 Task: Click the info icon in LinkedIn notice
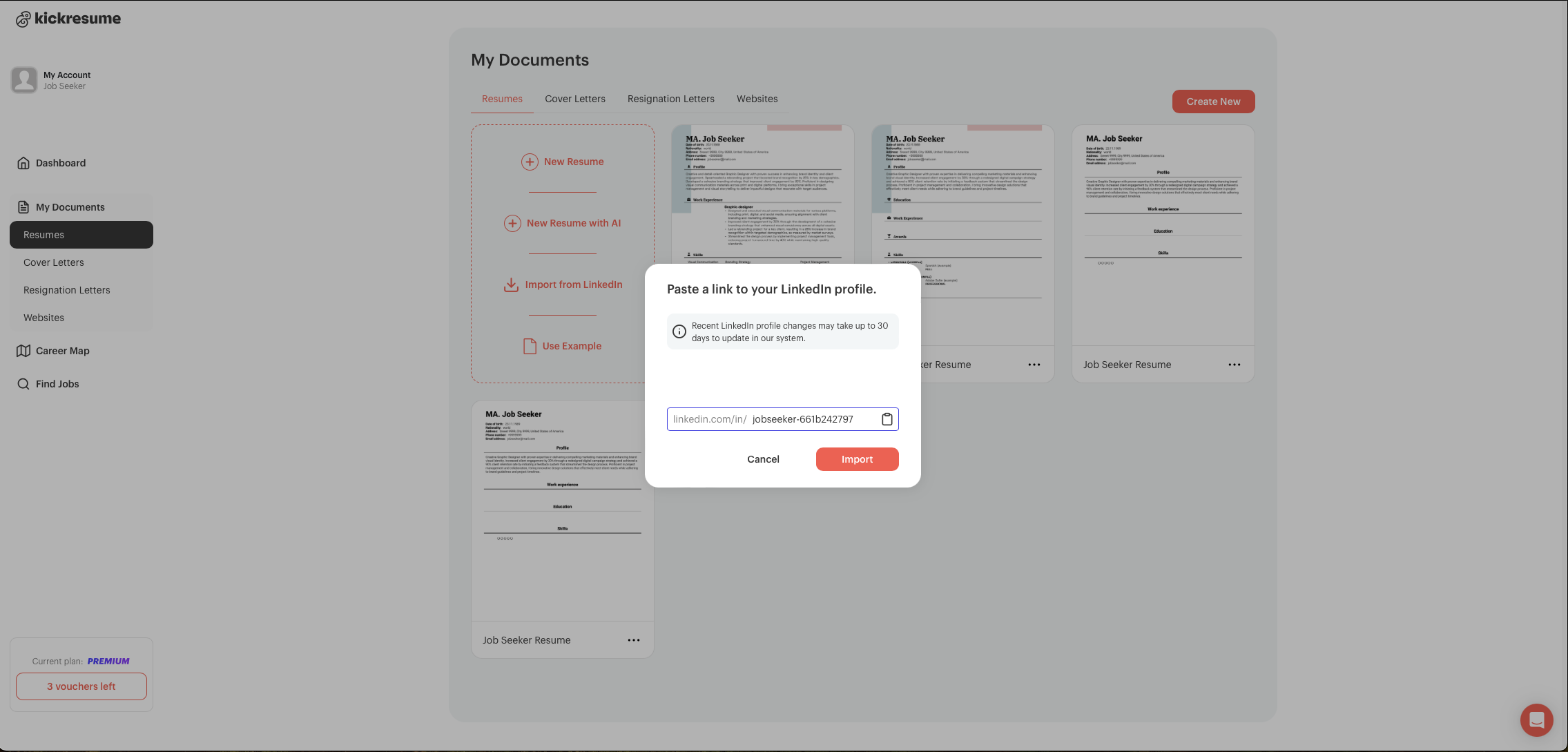(679, 331)
